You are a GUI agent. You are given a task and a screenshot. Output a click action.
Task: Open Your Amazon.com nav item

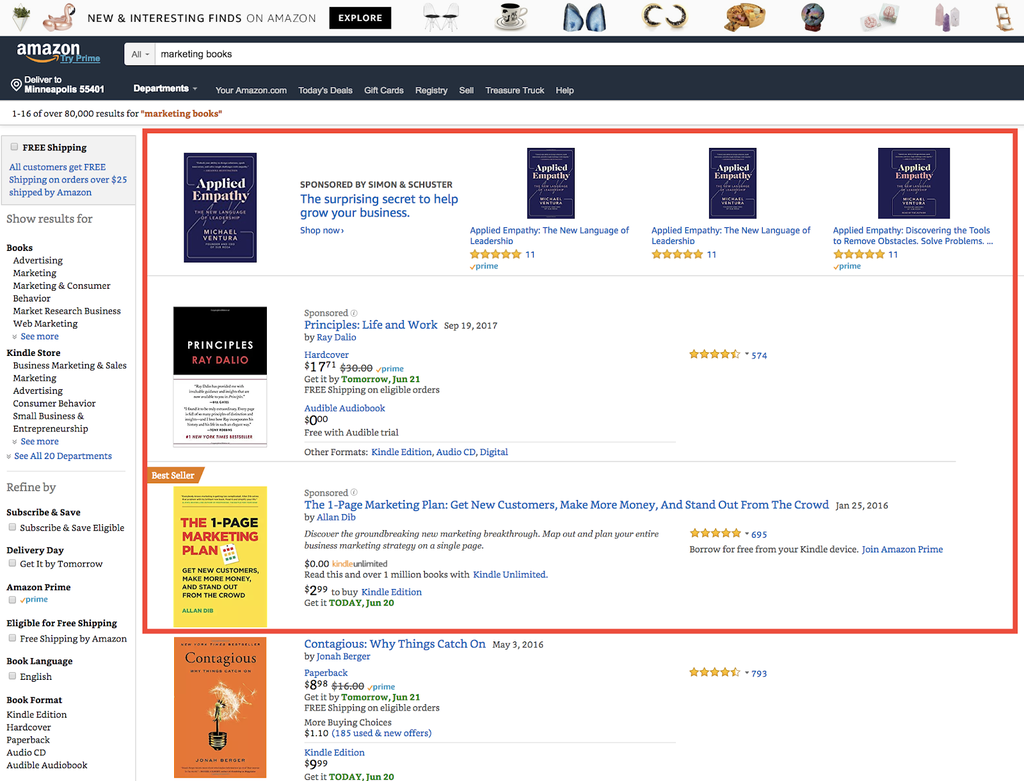(251, 90)
